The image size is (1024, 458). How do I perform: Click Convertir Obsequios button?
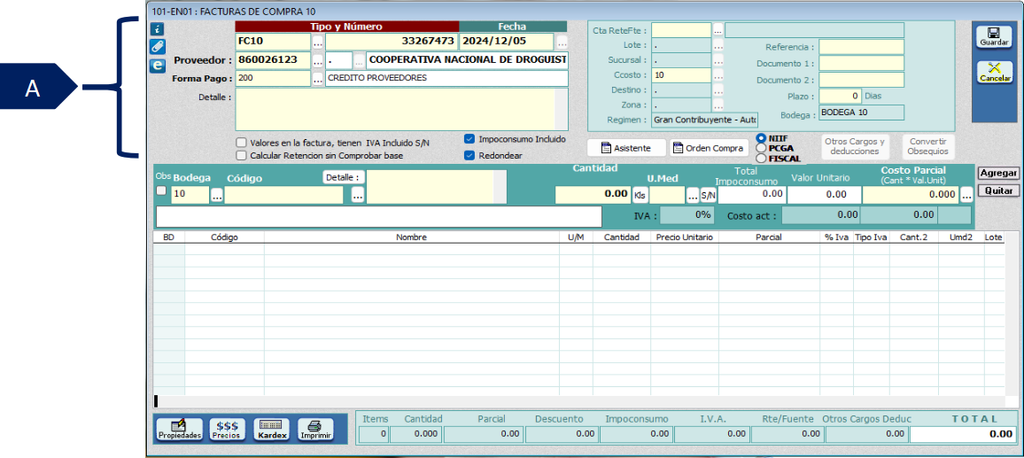click(927, 146)
